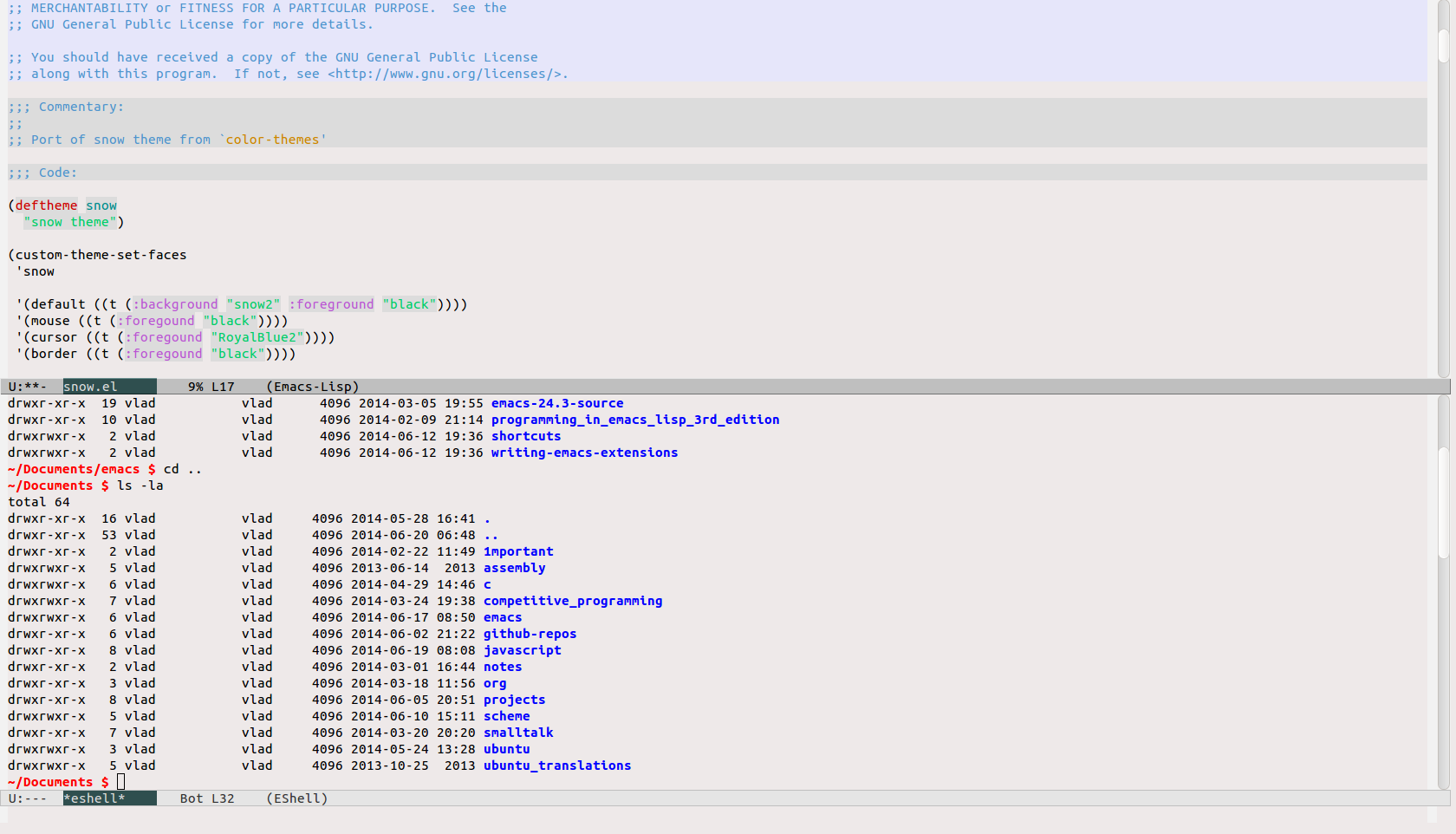Viewport: 1456px width, 834px height.
Task: Click the 1mportant directory name
Action: tap(518, 551)
